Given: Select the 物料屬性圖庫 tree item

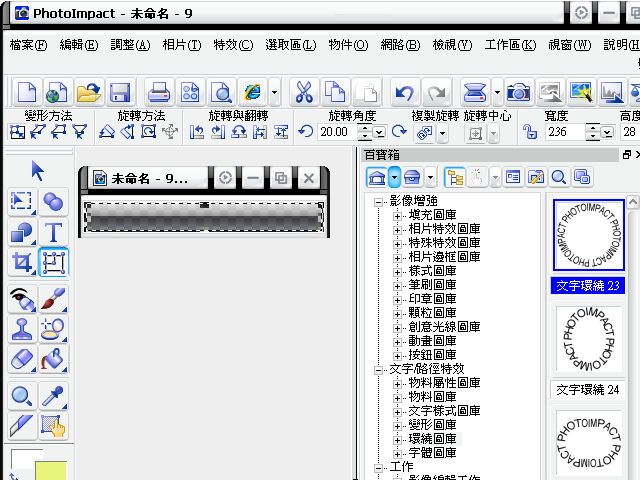Looking at the screenshot, I should point(444,383).
